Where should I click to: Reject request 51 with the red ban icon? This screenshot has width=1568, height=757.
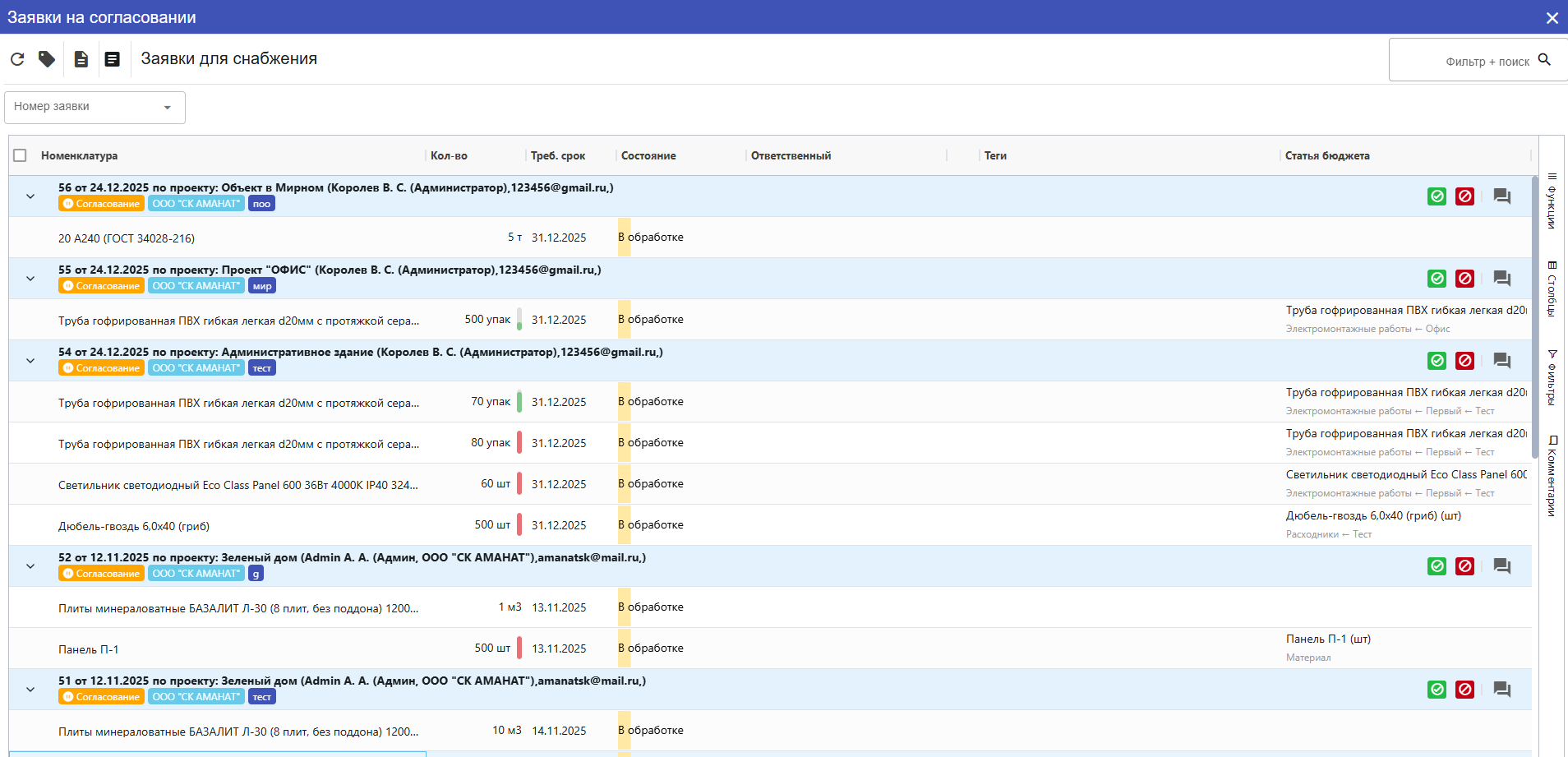[1464, 690]
